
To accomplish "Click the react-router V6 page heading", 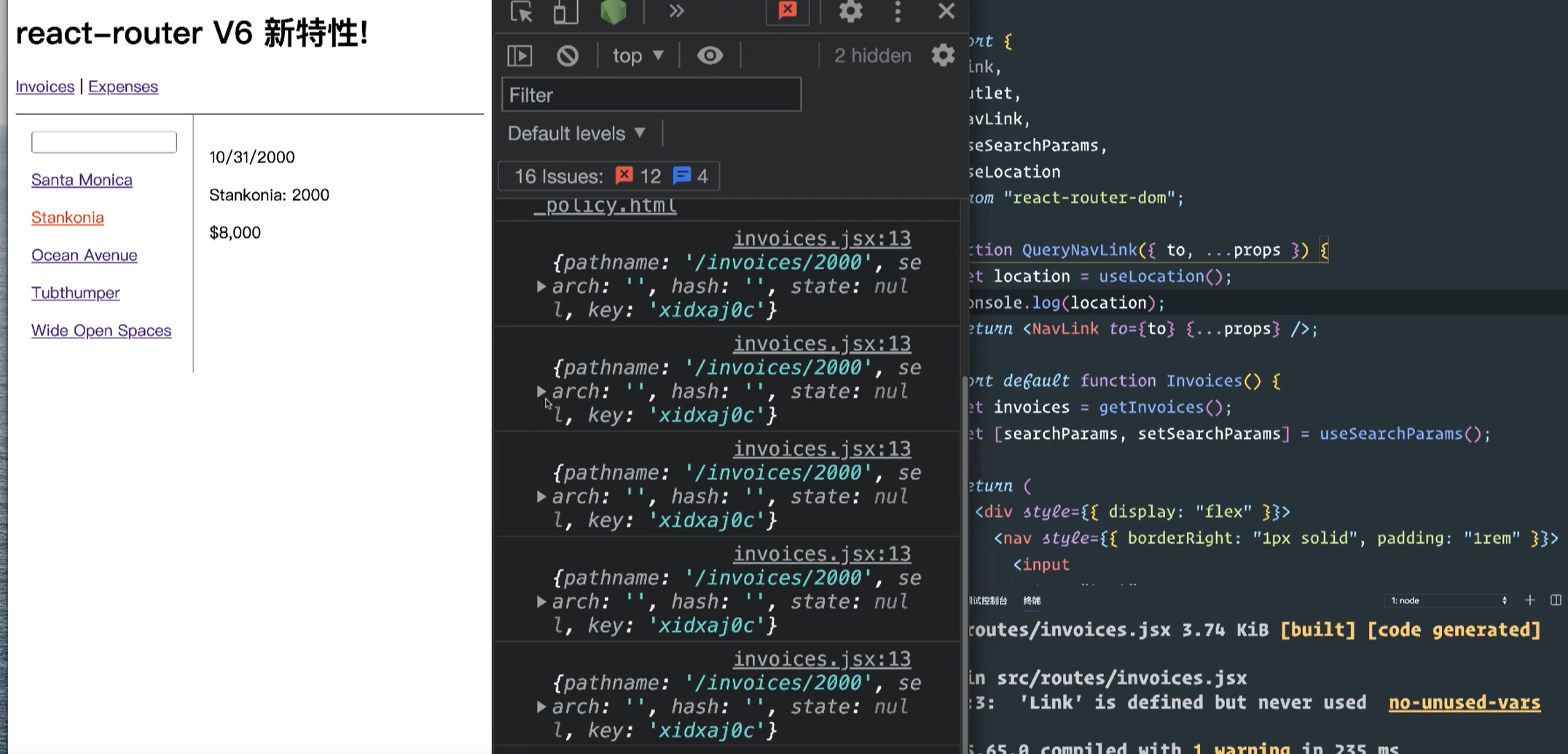I will 192,34.
